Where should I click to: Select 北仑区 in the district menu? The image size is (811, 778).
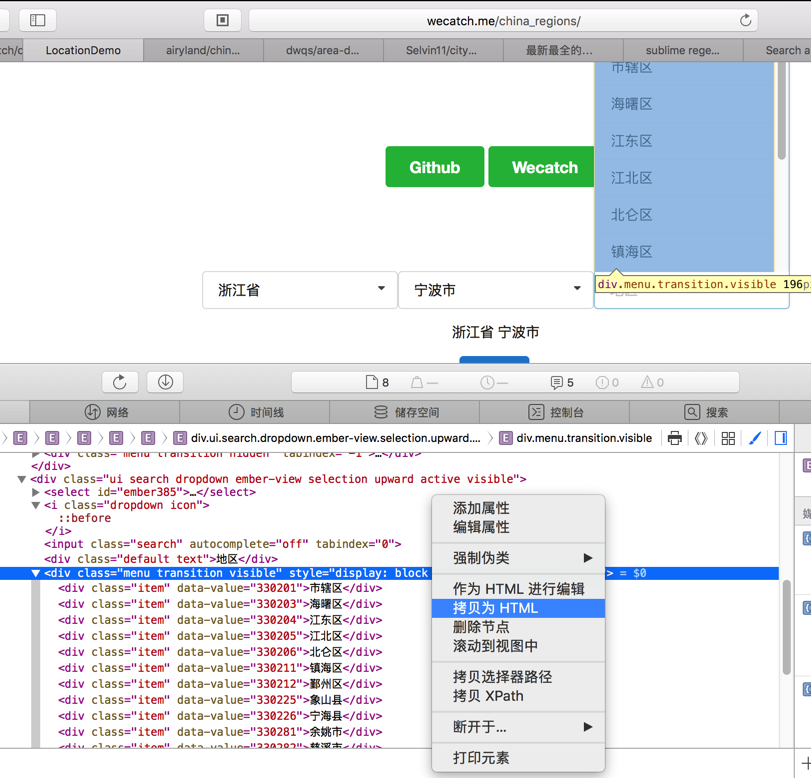coord(684,215)
